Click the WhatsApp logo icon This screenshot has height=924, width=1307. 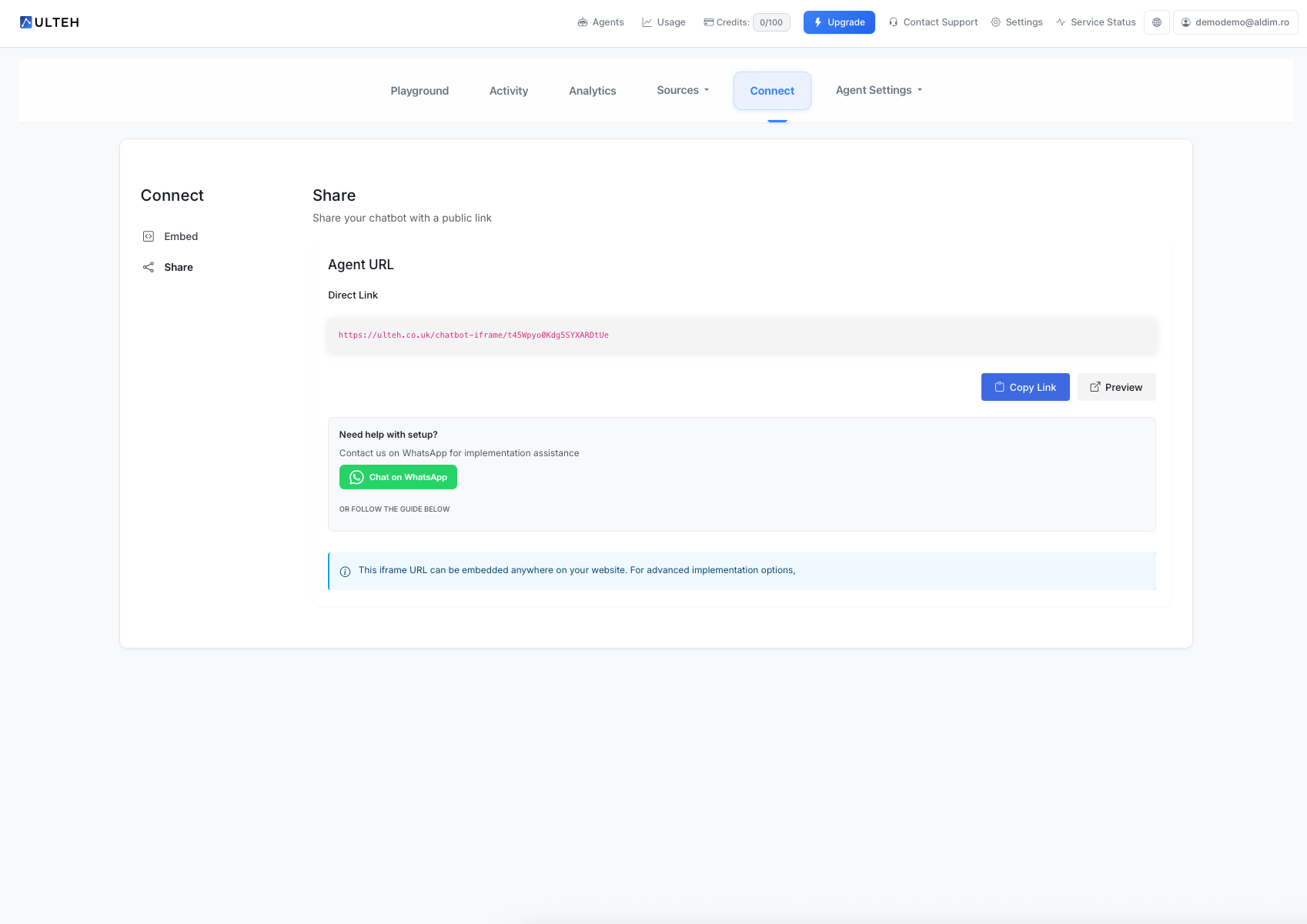coord(356,477)
